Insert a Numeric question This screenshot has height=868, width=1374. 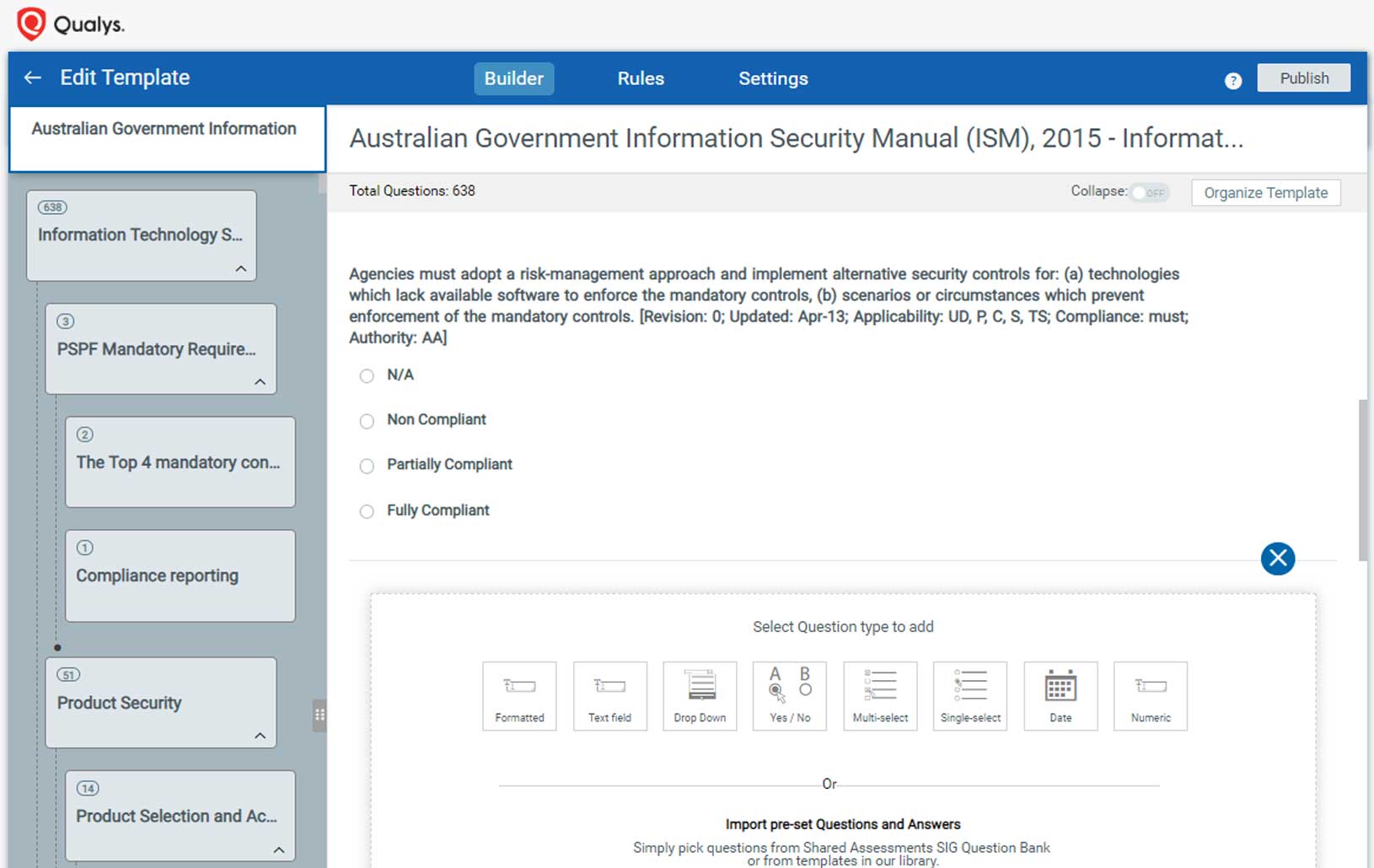click(1151, 695)
